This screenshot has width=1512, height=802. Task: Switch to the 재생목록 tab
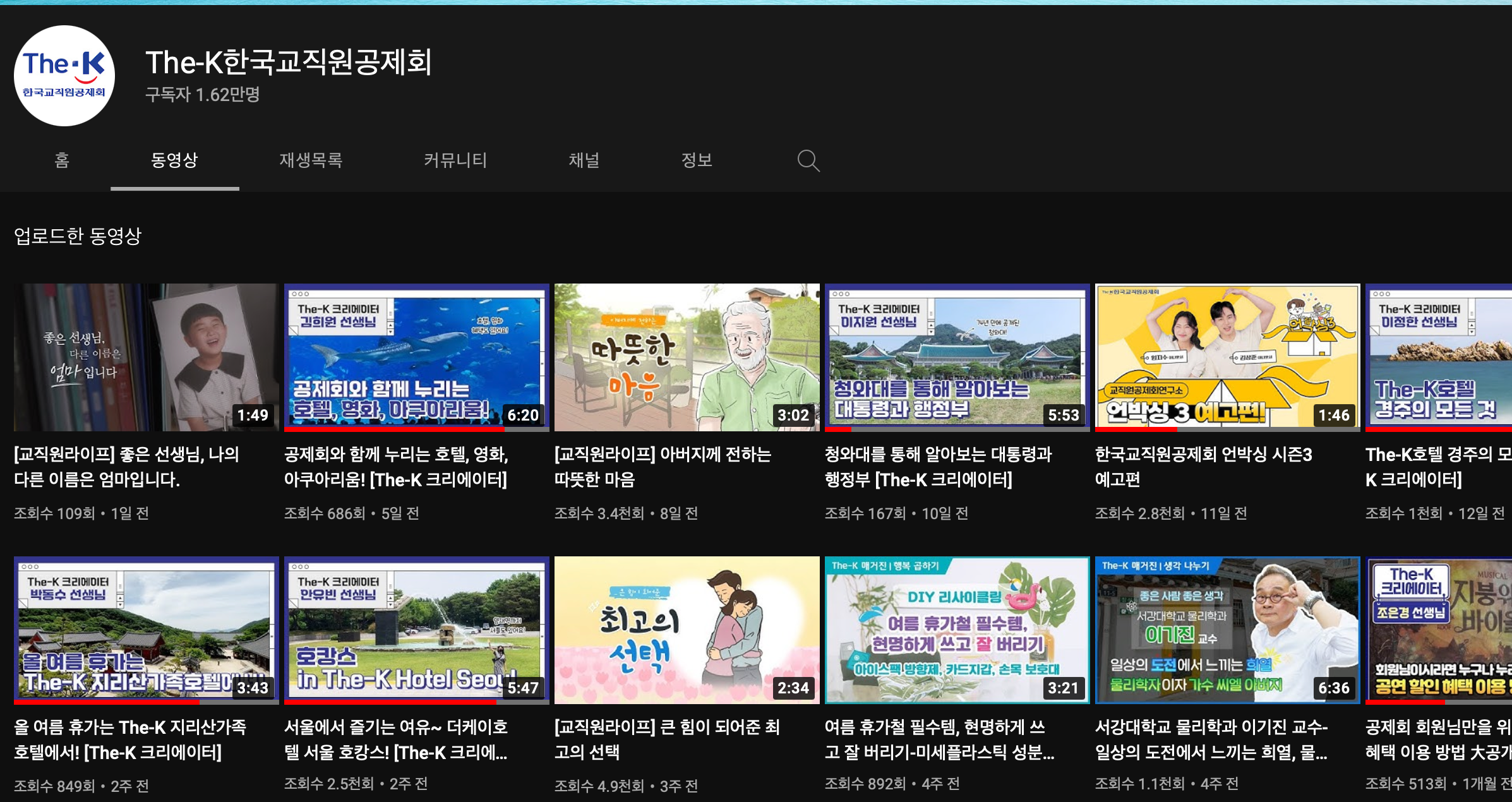(311, 160)
